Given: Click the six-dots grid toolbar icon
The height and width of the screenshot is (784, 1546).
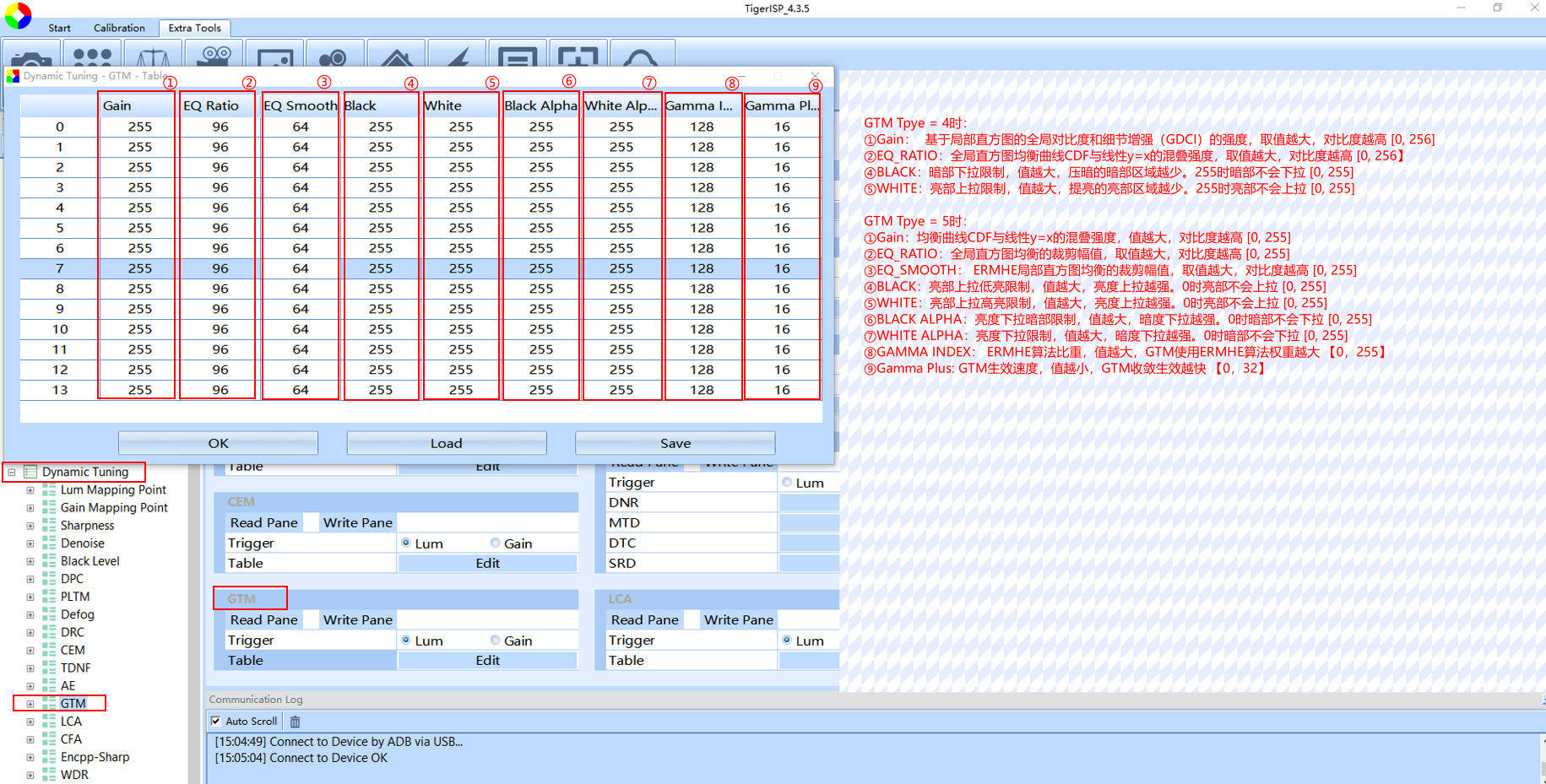Looking at the screenshot, I should click(92, 57).
